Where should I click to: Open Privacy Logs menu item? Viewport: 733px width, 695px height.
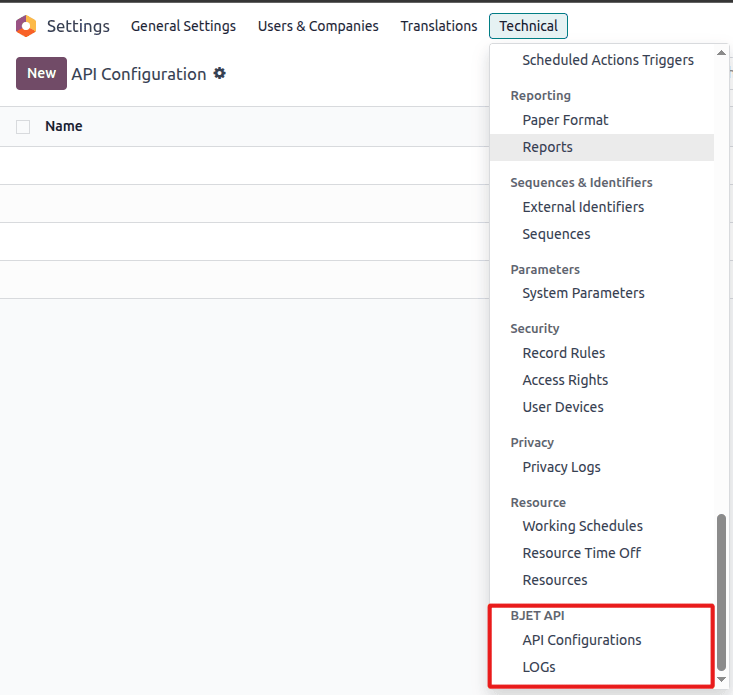point(561,467)
